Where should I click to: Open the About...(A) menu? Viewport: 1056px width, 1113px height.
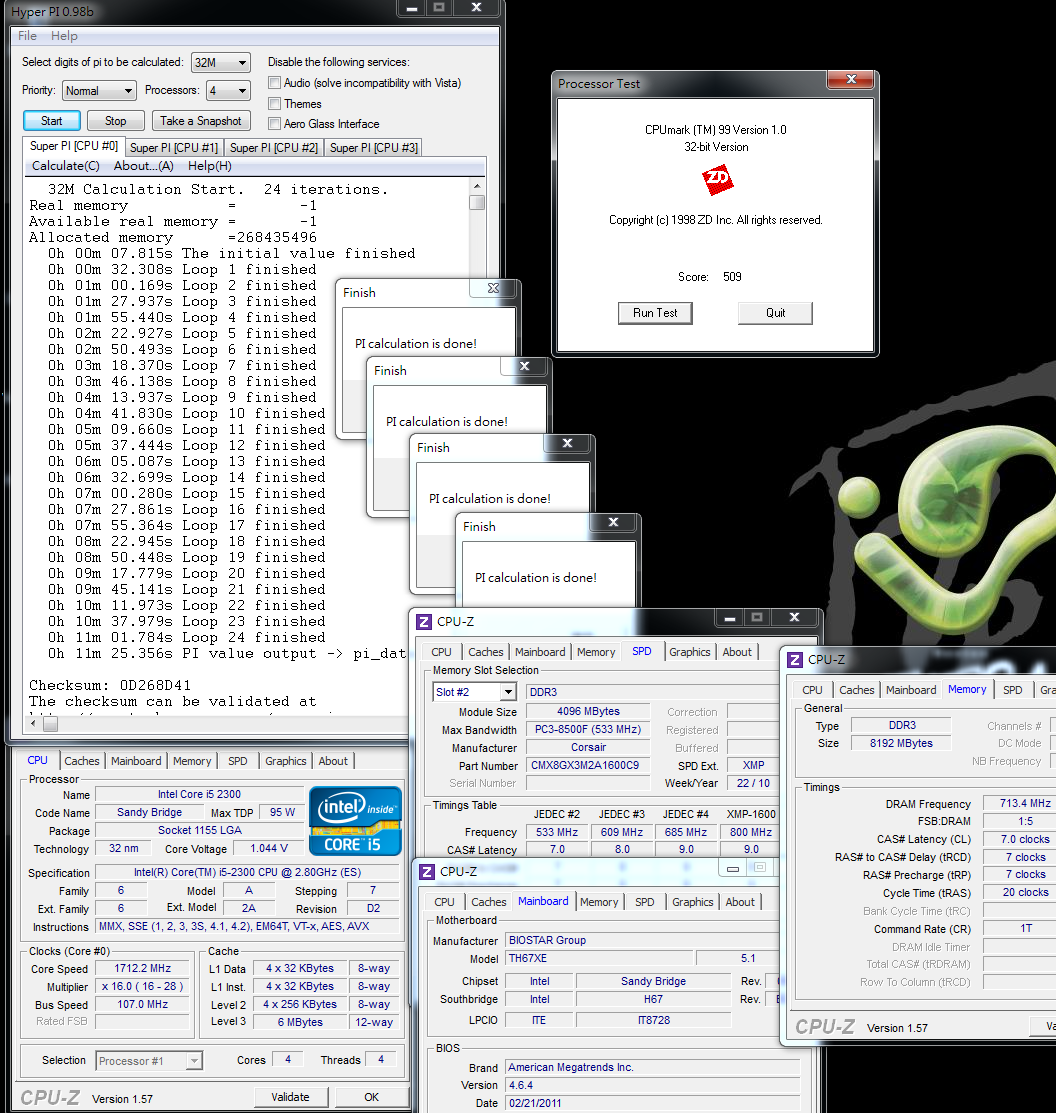(143, 165)
